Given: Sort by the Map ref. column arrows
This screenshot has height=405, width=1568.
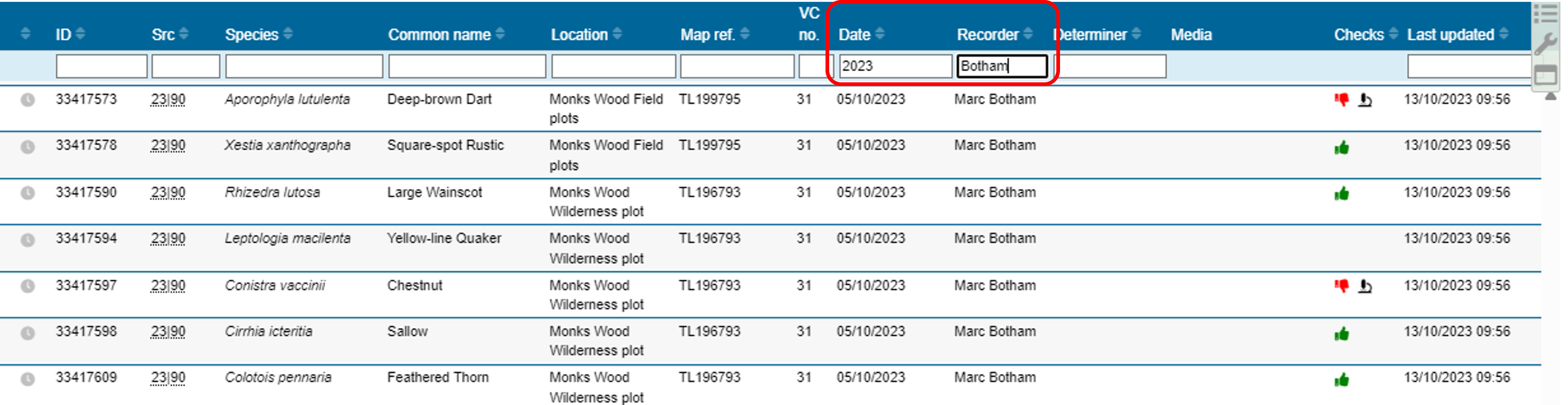Looking at the screenshot, I should [x=744, y=33].
